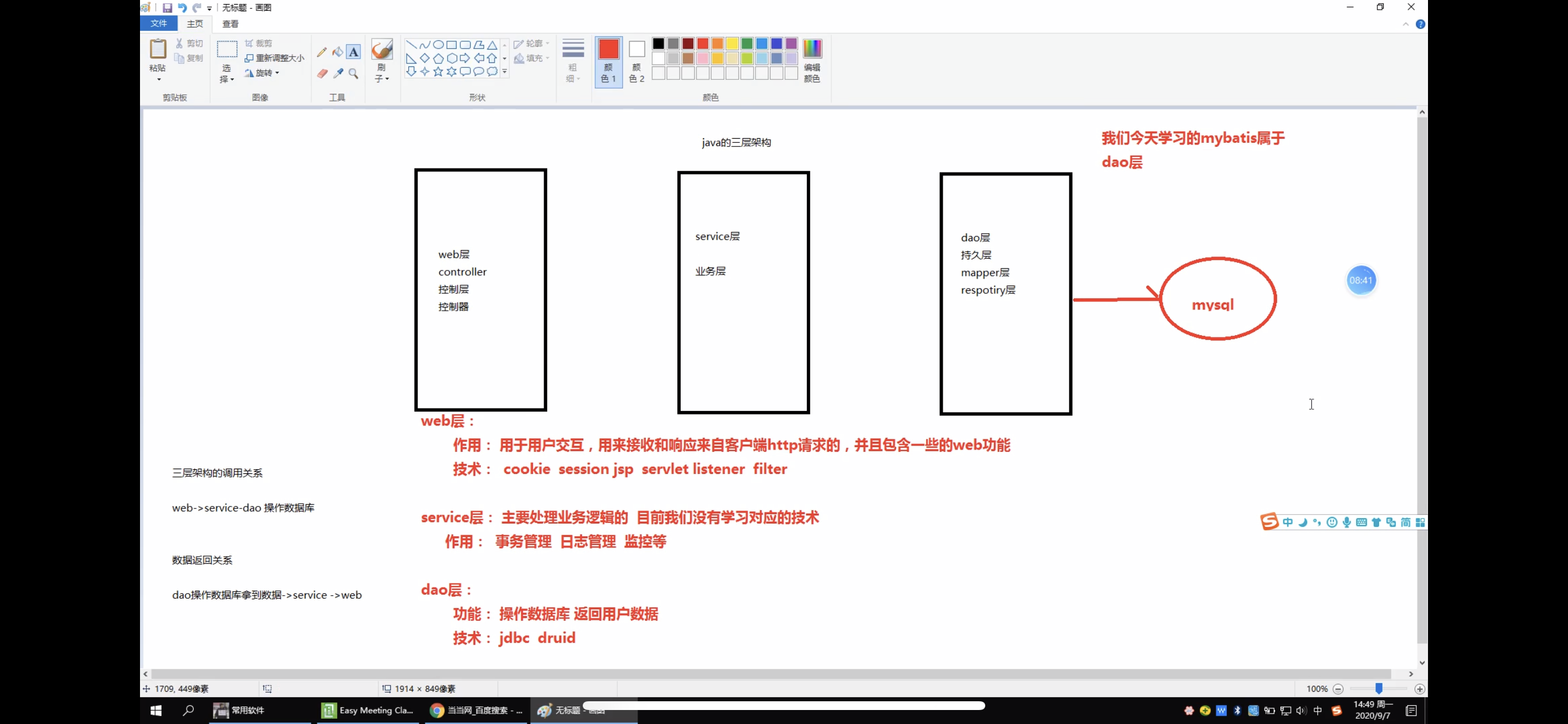Click Edit colors (编辑颜色) button
Viewport: 1568px width, 724px height.
[812, 60]
